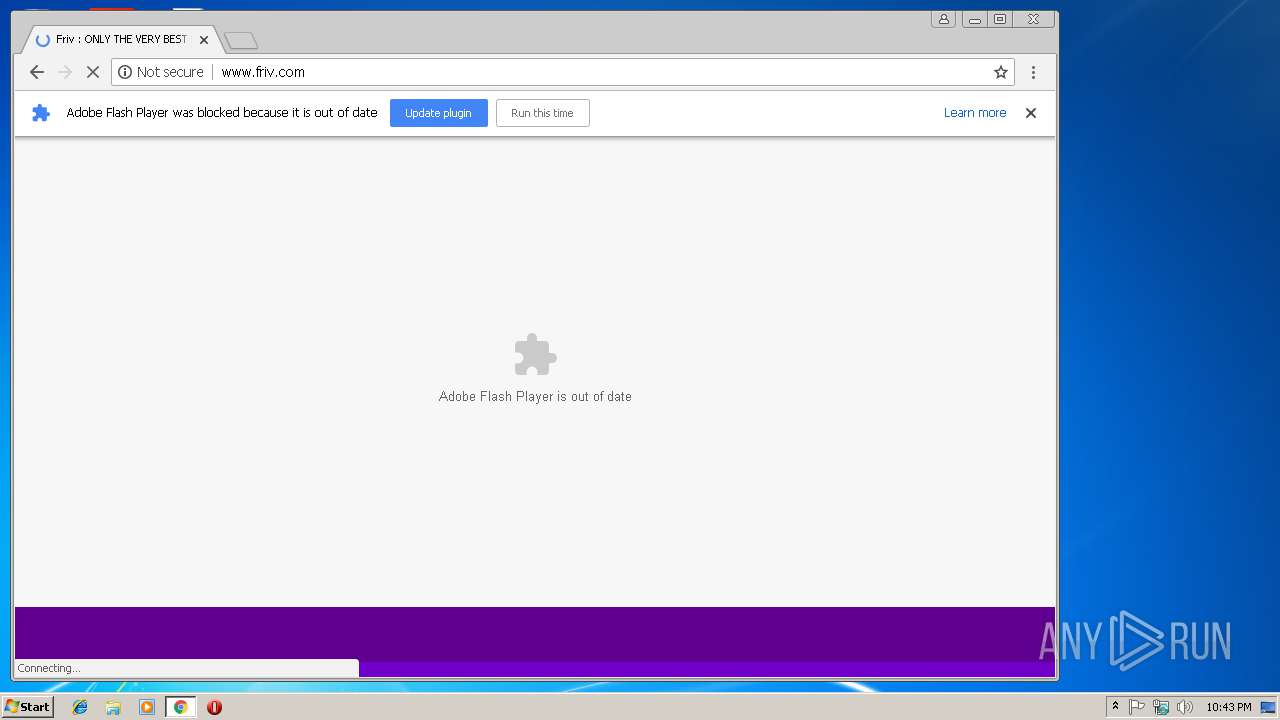Click the Not secure label
The width and height of the screenshot is (1280, 720).
170,72
